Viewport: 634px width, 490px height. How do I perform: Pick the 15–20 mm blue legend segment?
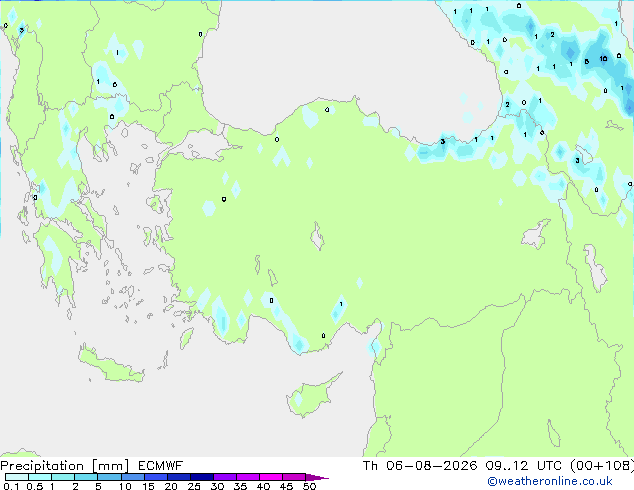[x=155, y=477]
